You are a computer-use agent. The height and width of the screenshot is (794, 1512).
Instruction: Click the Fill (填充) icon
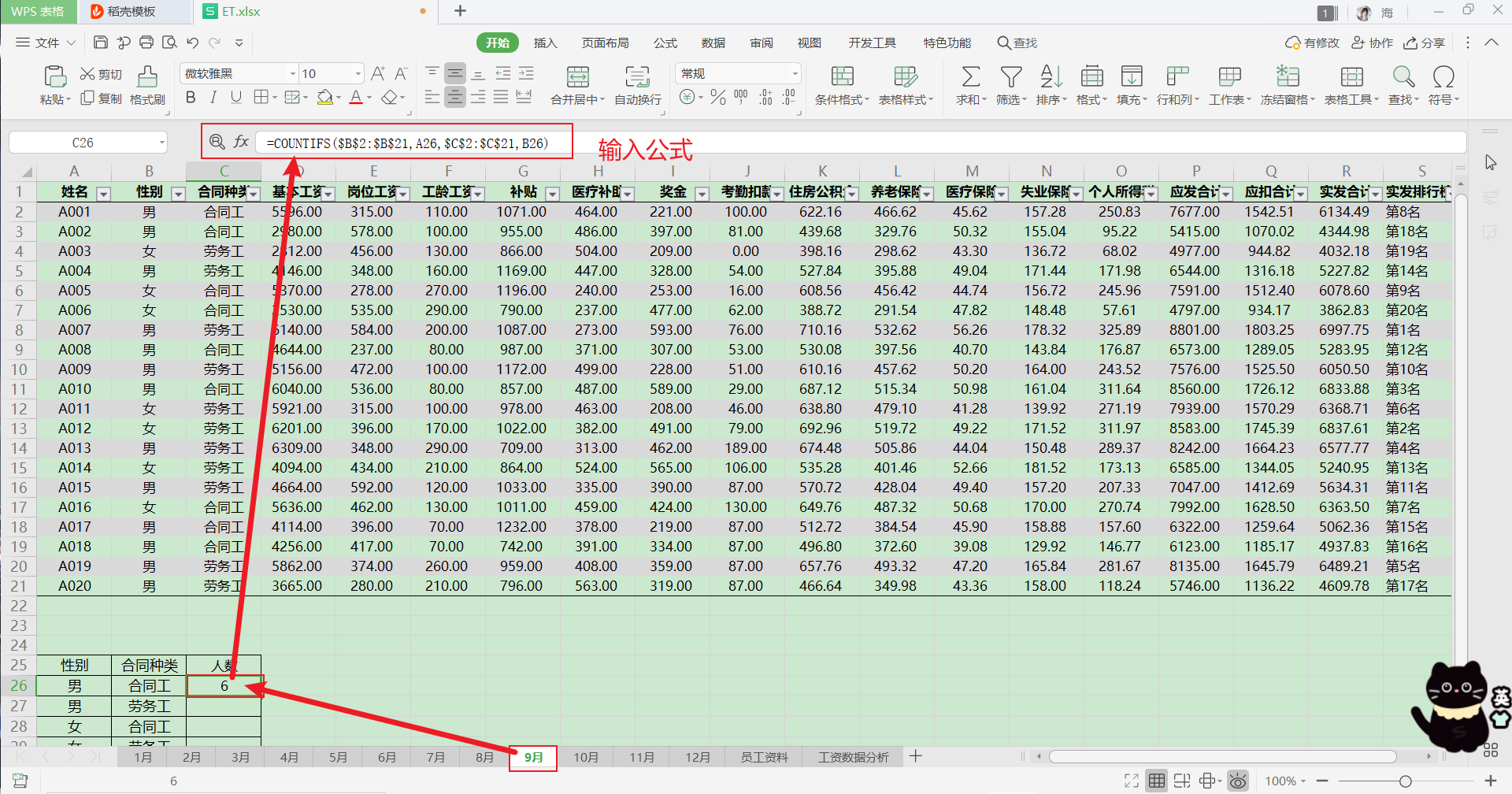[x=1132, y=76]
